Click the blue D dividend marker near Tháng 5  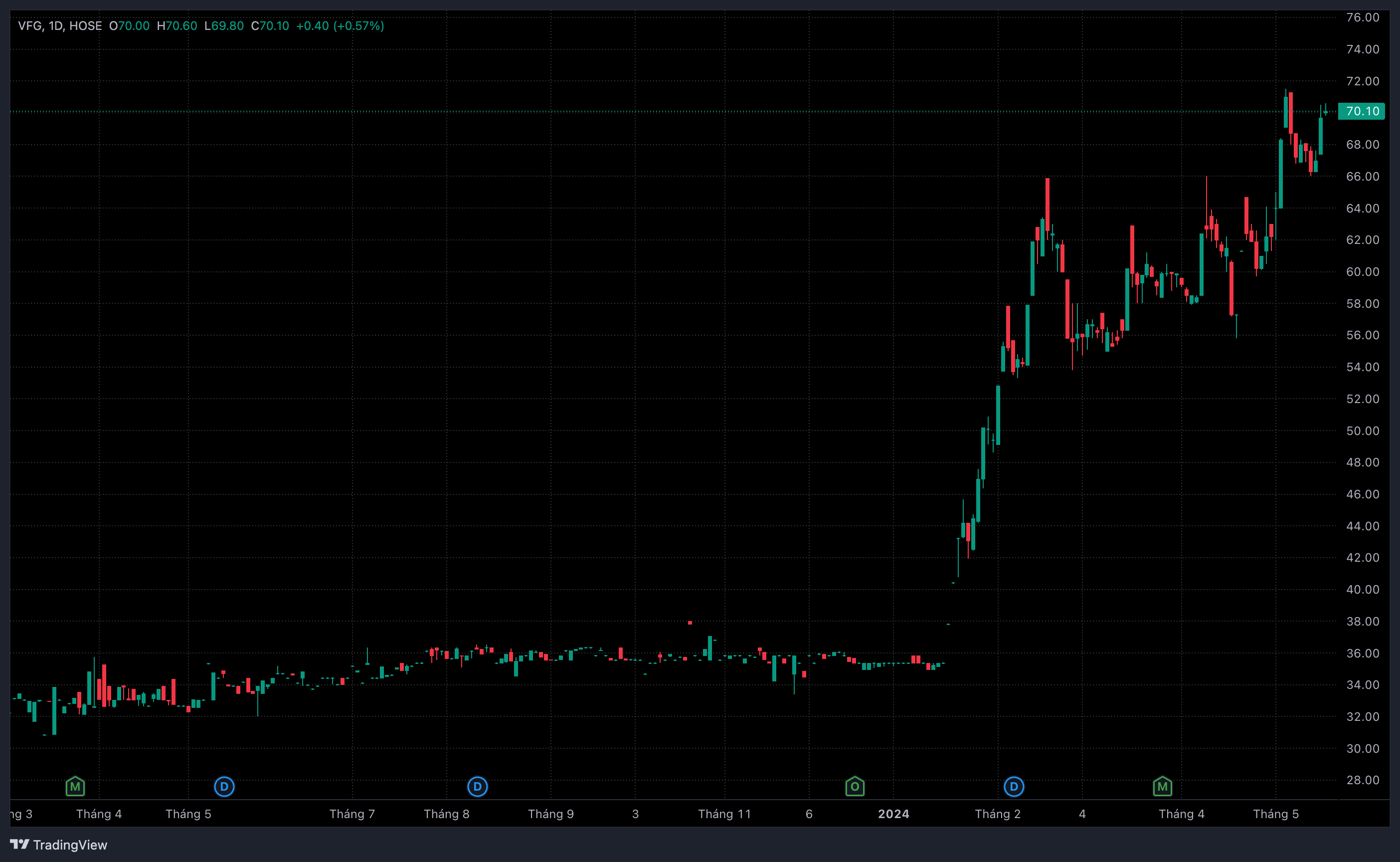[224, 787]
